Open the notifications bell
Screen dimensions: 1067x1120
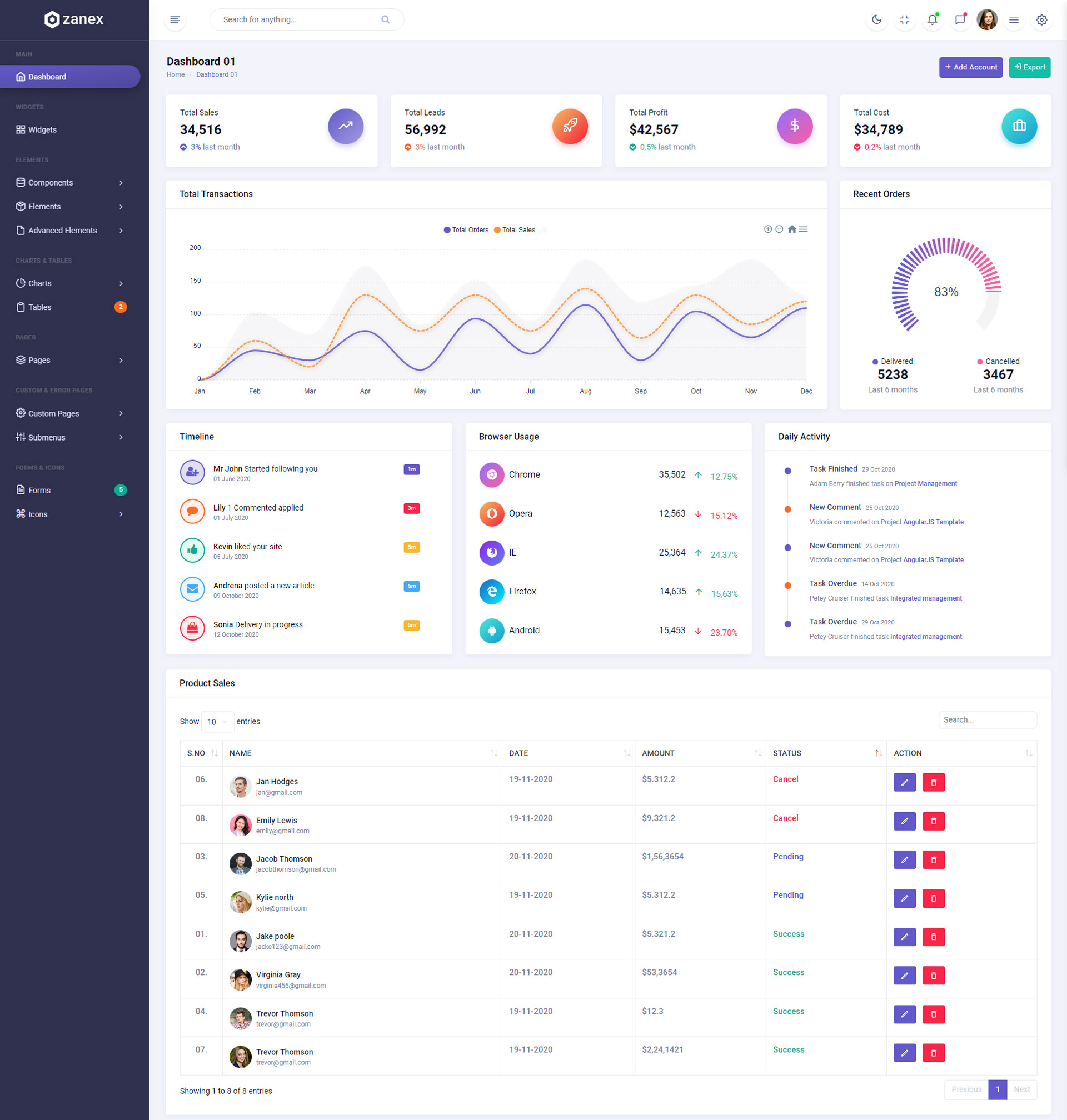click(931, 20)
